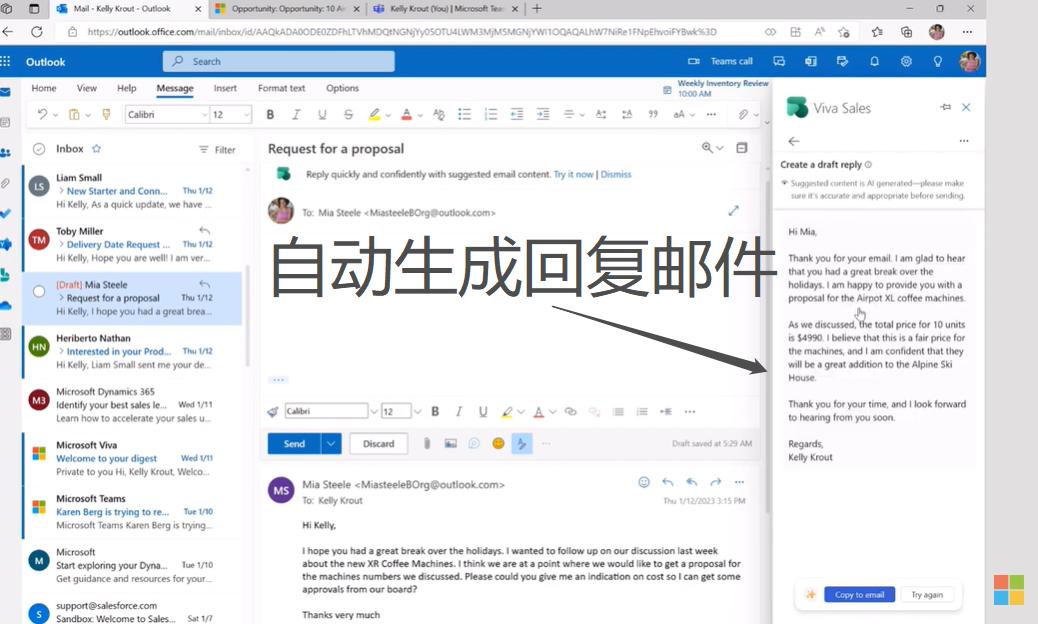
Task: Toggle italic in the ribbon toolbar
Action: point(296,114)
